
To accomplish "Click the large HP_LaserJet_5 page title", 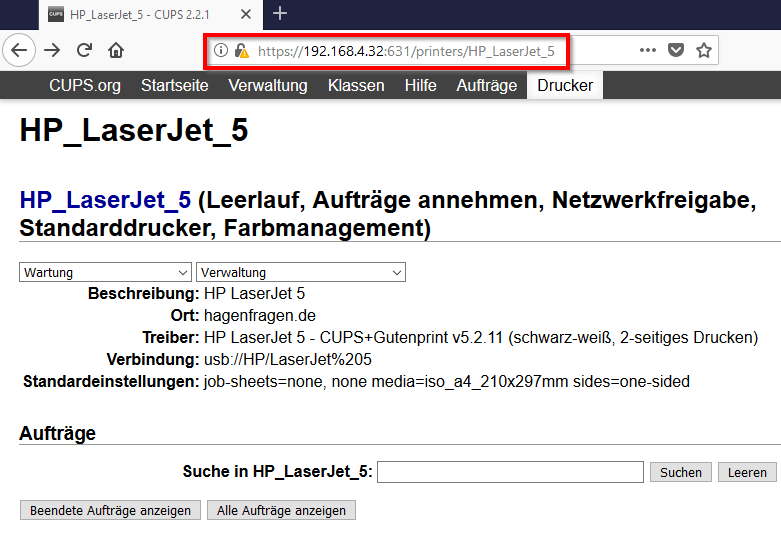I will (133, 131).
